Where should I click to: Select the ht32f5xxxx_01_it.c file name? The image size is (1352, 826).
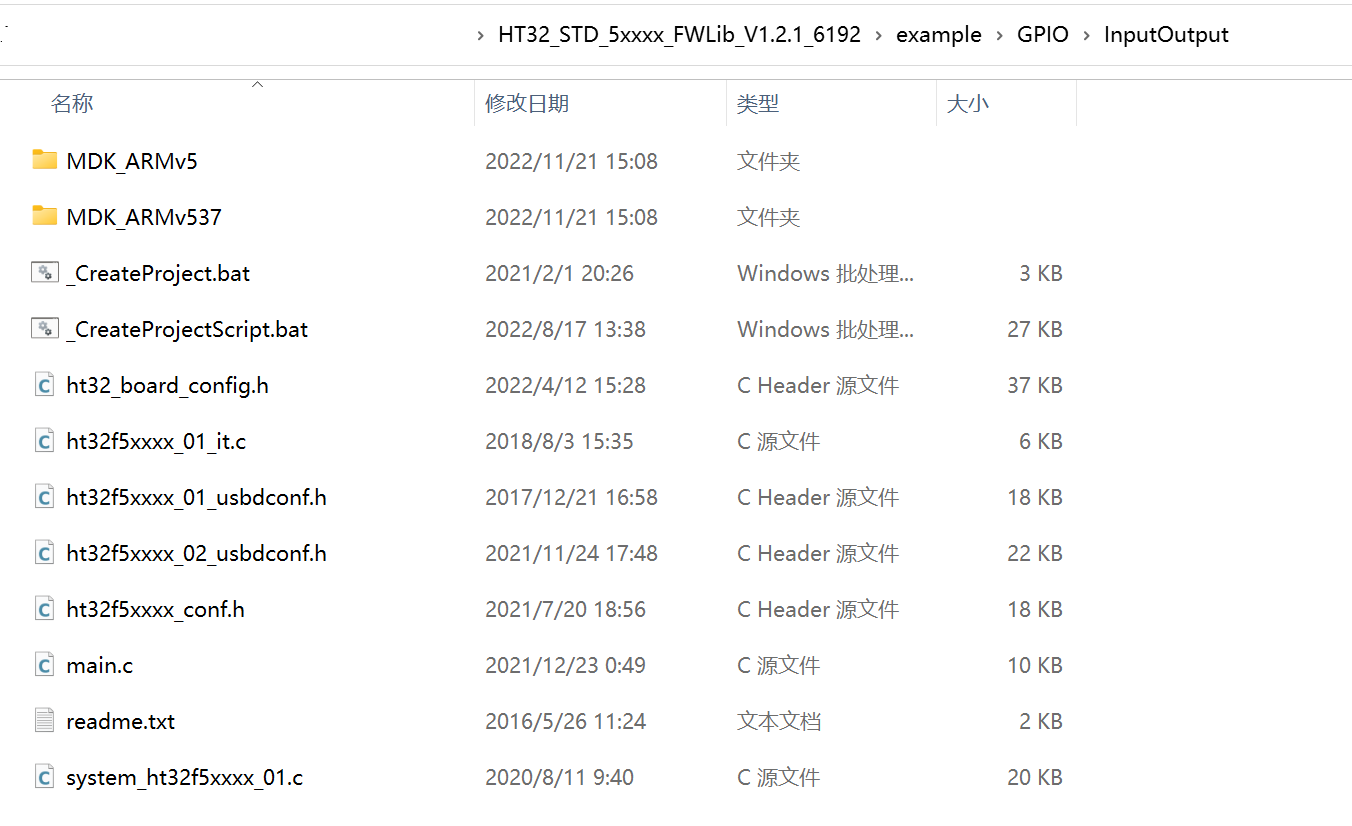coord(156,441)
